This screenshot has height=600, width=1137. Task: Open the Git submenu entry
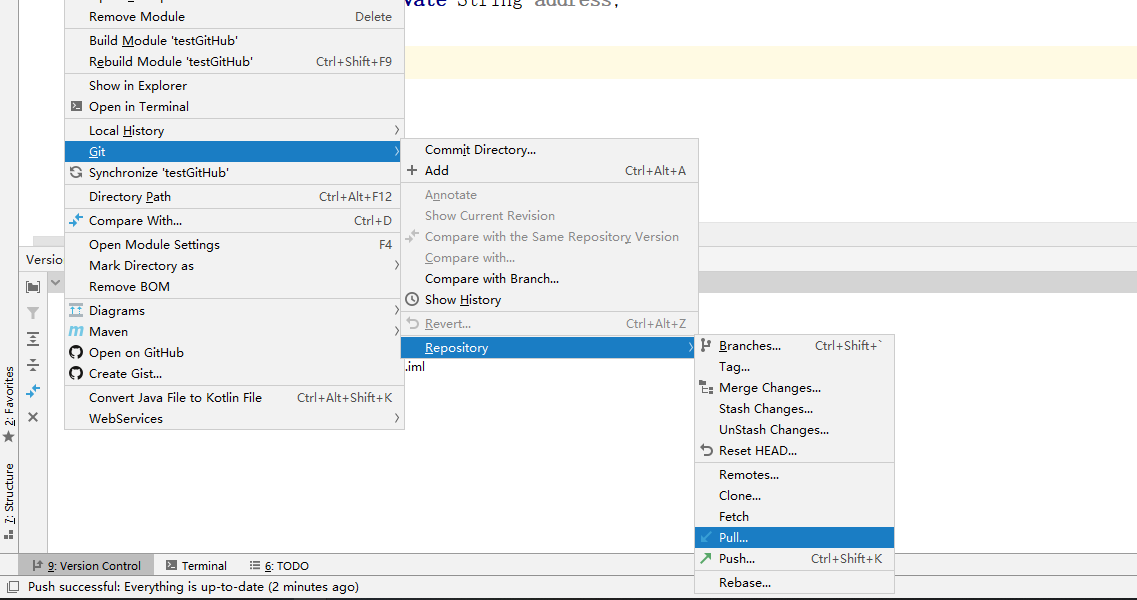[234, 152]
